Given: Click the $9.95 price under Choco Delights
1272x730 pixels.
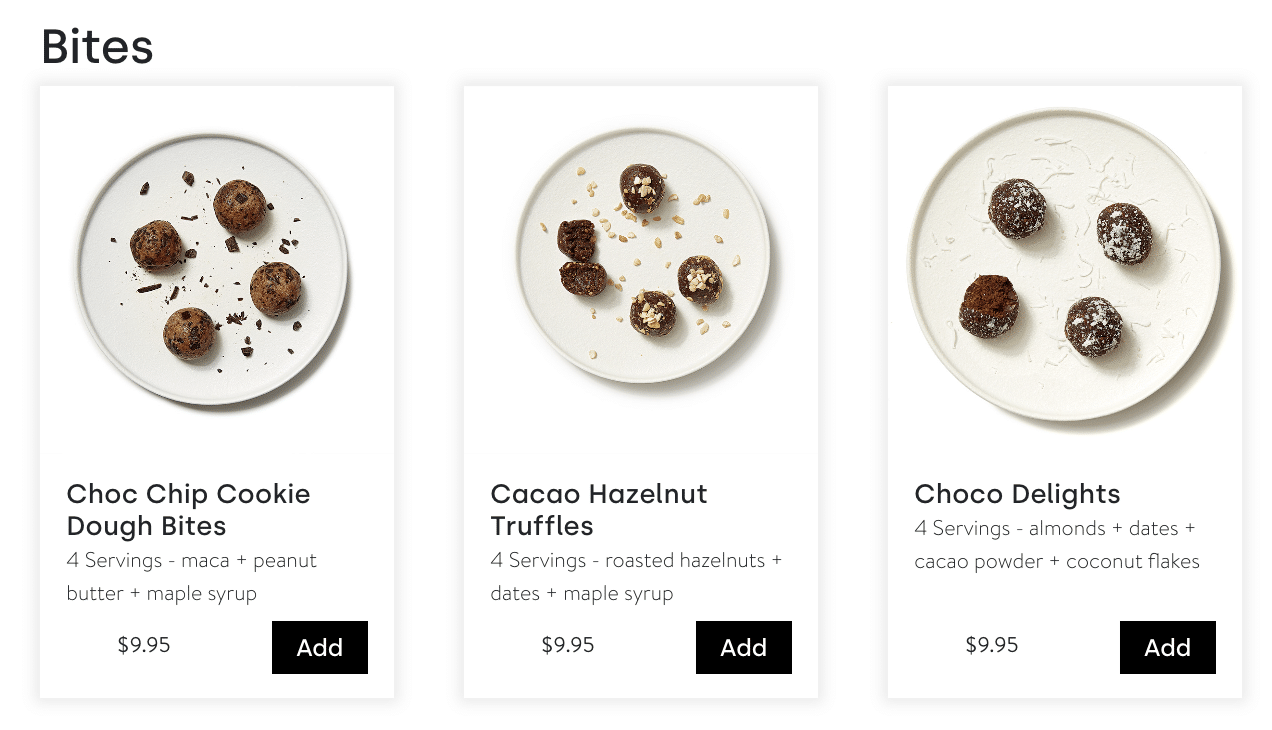Looking at the screenshot, I should [992, 645].
